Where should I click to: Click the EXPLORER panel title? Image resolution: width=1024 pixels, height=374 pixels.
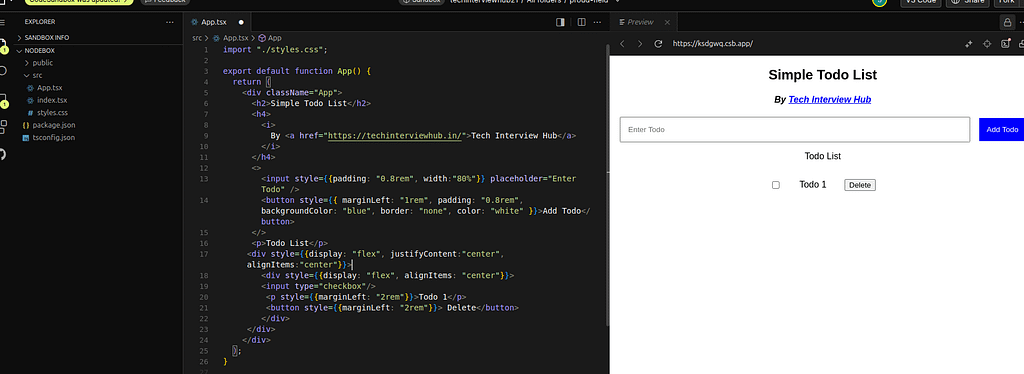pos(40,22)
